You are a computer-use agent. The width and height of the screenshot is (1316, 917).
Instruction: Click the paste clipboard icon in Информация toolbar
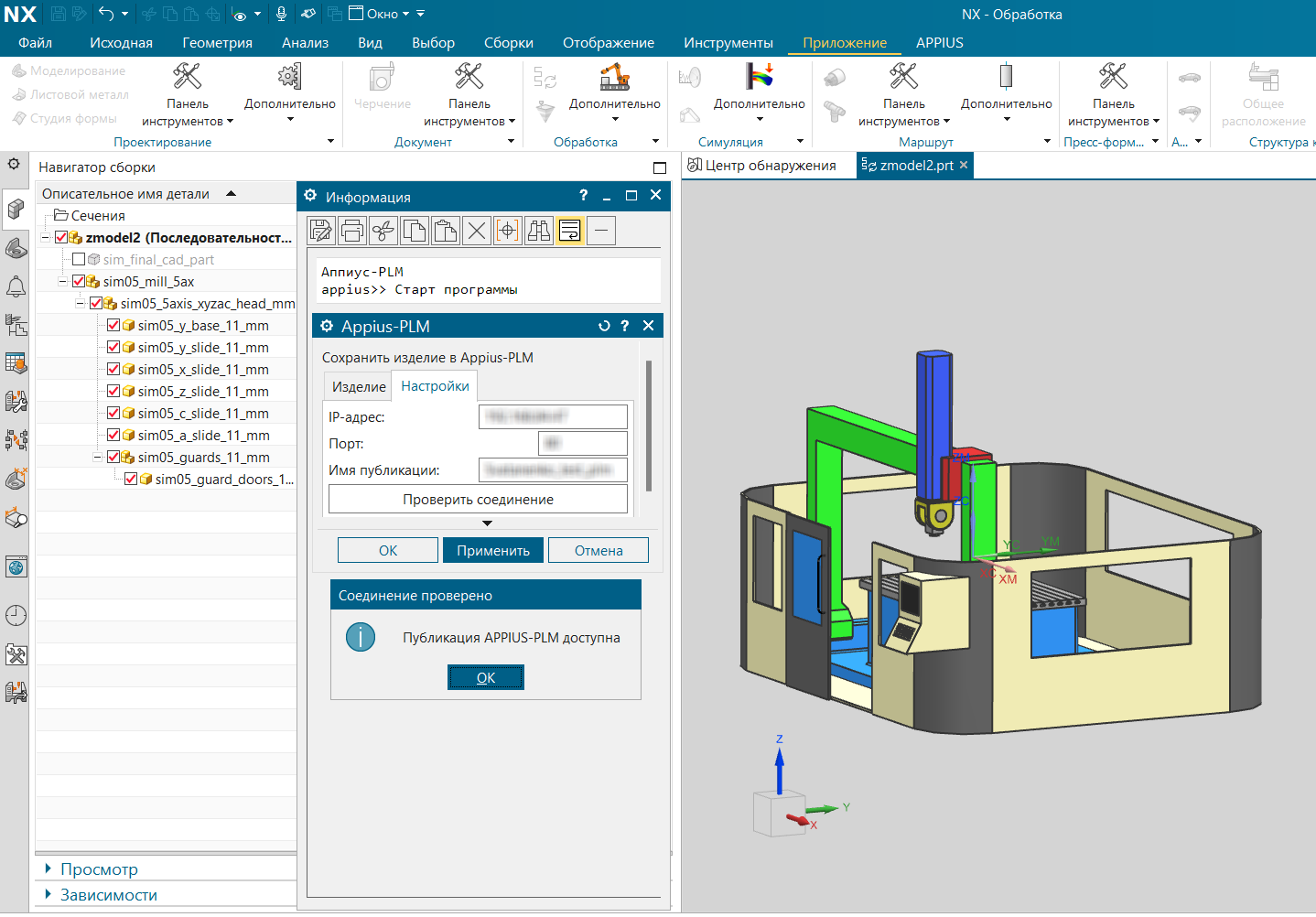click(x=446, y=231)
